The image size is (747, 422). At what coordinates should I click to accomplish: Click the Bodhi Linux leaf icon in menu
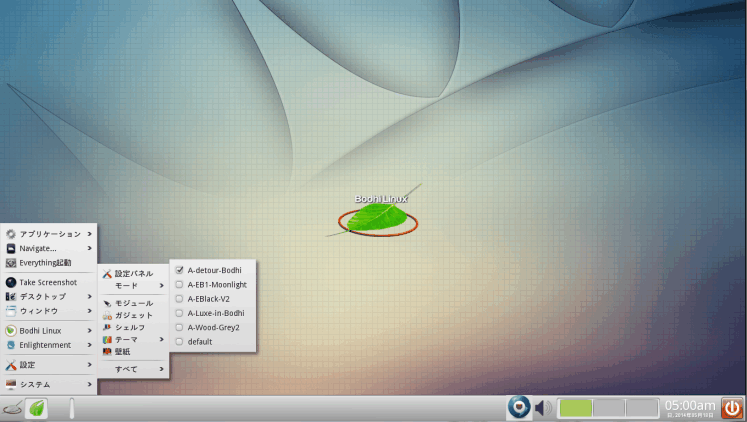(10, 331)
